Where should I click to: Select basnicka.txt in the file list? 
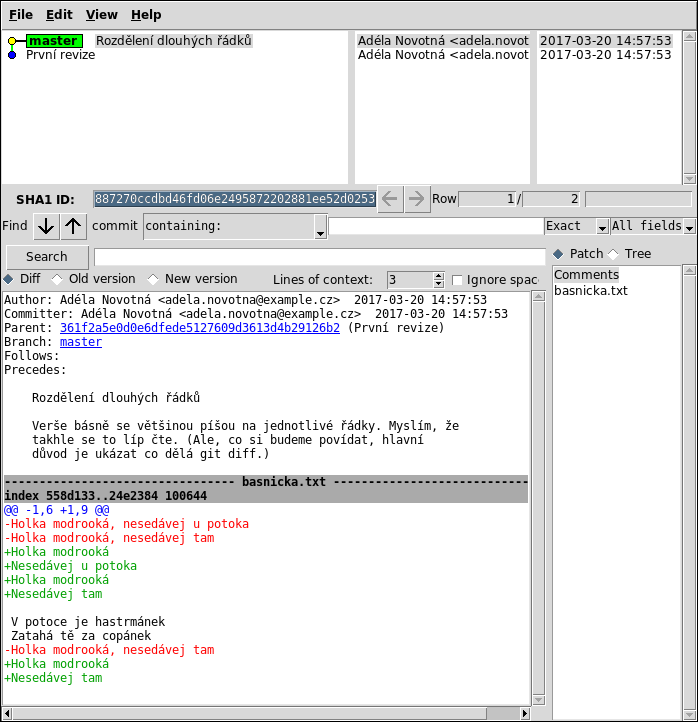click(591, 291)
